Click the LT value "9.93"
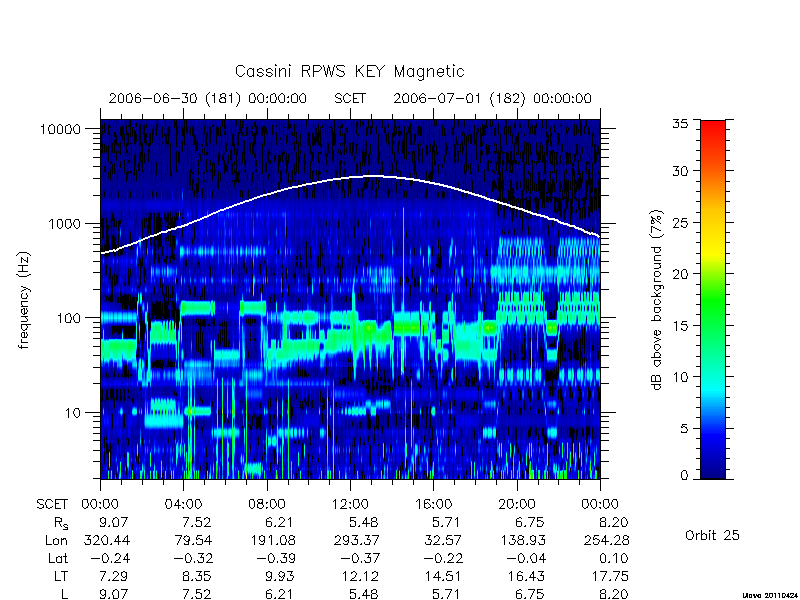Image resolution: width=800 pixels, height=600 pixels. pyautogui.click(x=280, y=577)
